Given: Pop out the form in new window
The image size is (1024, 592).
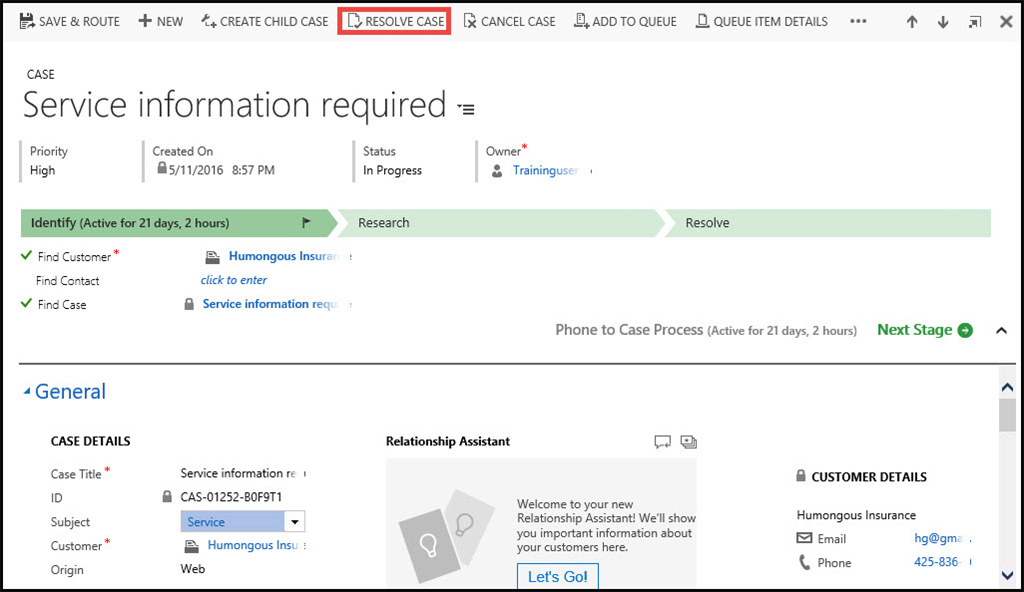Looking at the screenshot, I should pyautogui.click(x=975, y=22).
